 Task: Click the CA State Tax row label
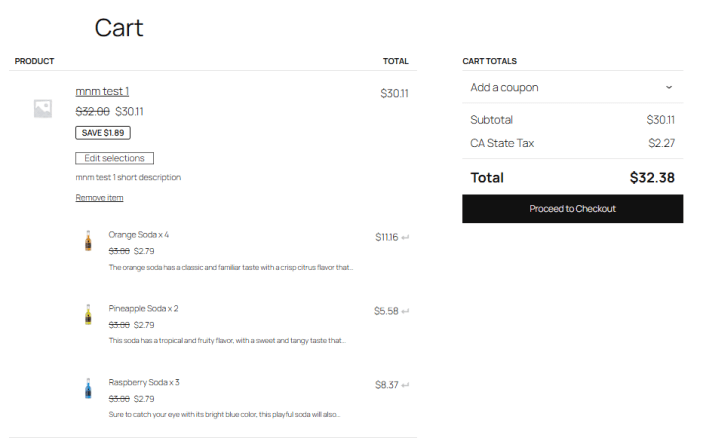coord(502,143)
